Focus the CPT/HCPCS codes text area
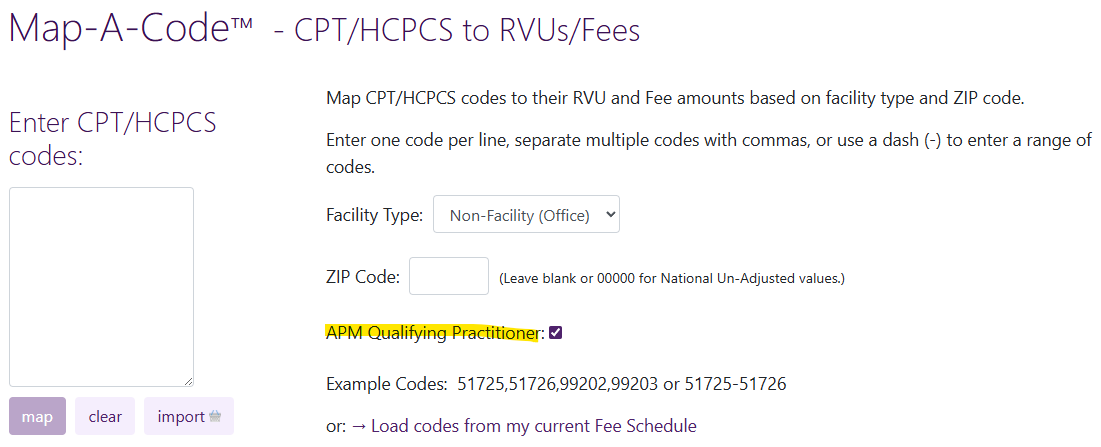The width and height of the screenshot is (1101, 447). [101, 286]
